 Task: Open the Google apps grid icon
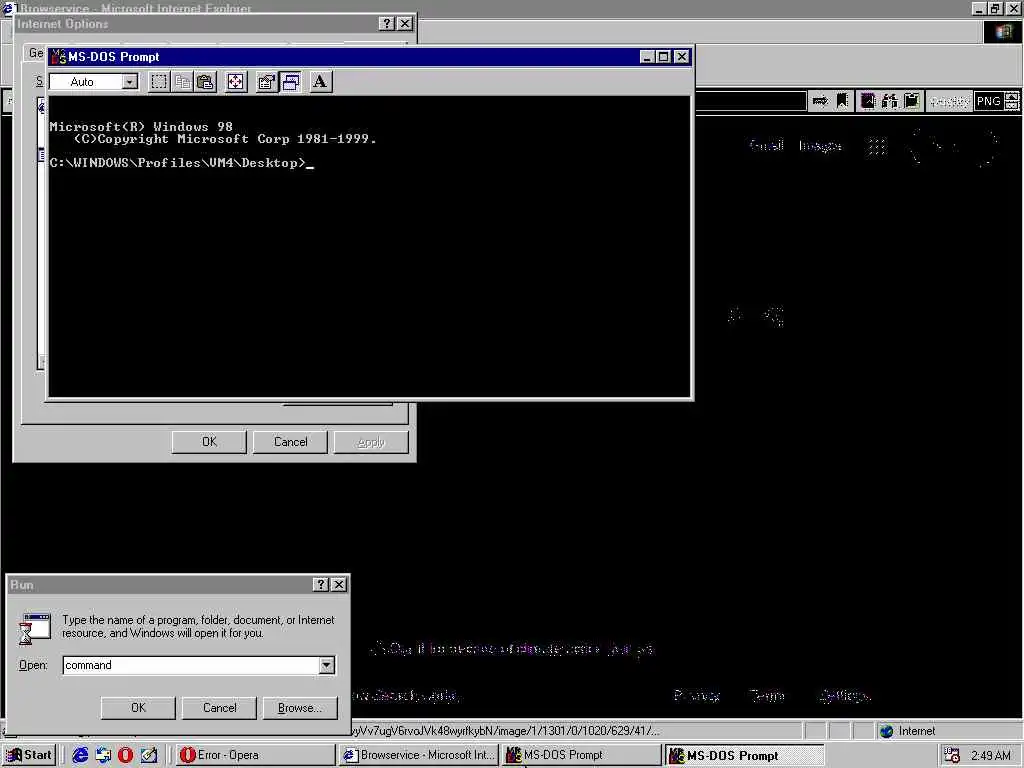click(x=876, y=147)
